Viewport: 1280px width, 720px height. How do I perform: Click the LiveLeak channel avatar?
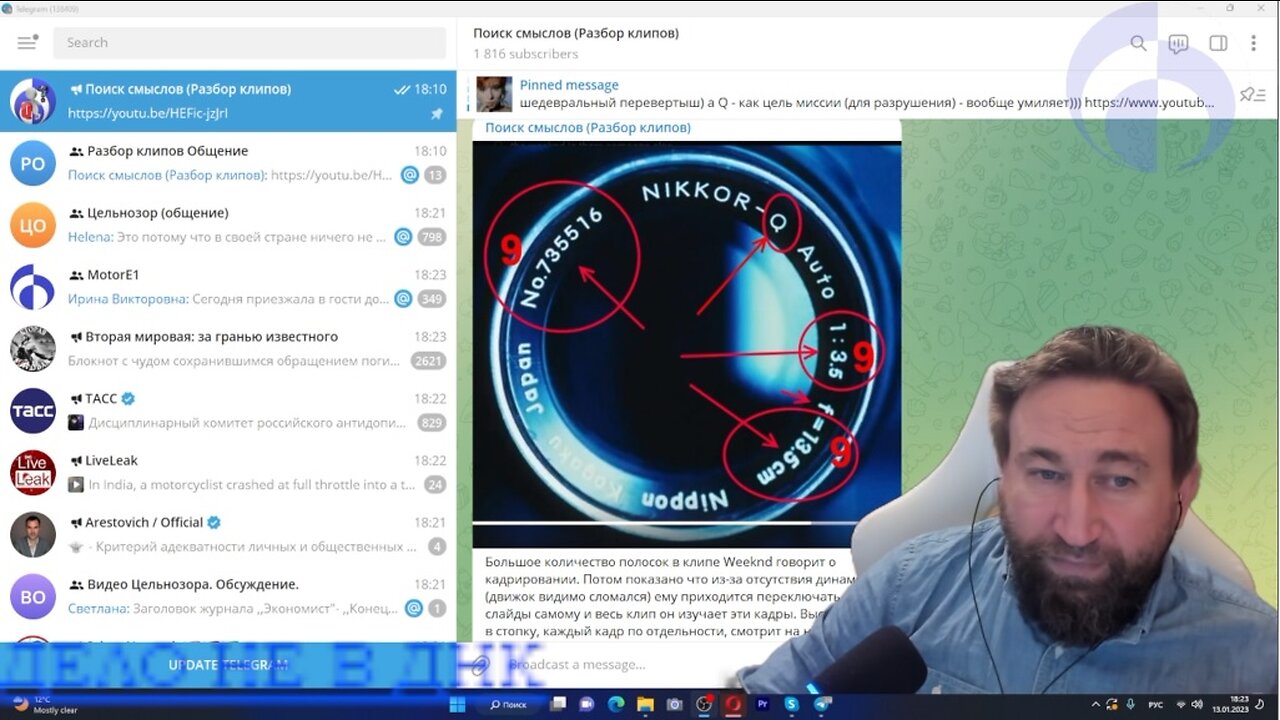pyautogui.click(x=33, y=473)
